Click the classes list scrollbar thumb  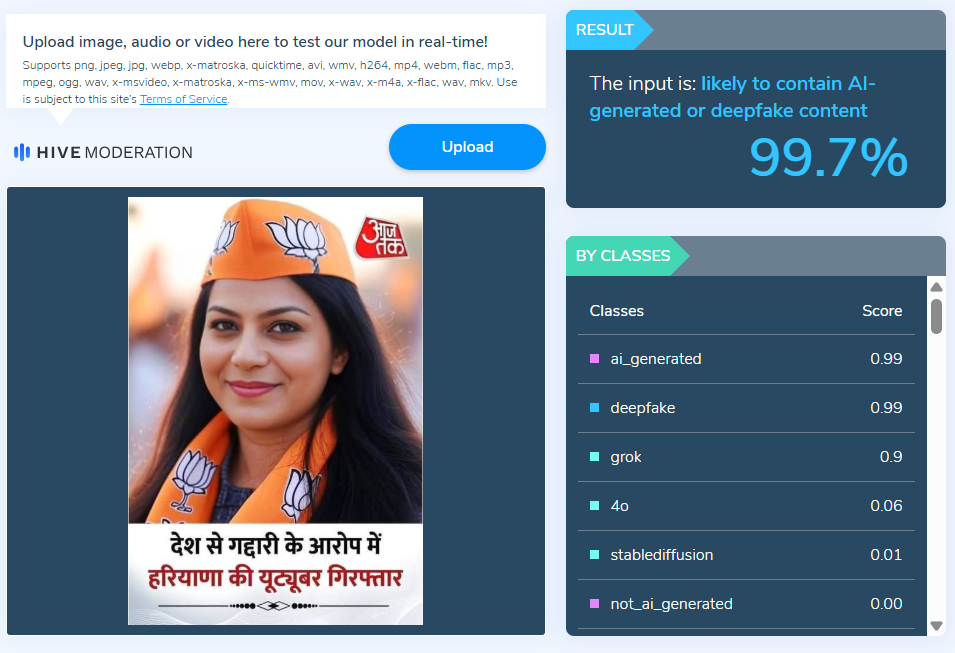[936, 315]
